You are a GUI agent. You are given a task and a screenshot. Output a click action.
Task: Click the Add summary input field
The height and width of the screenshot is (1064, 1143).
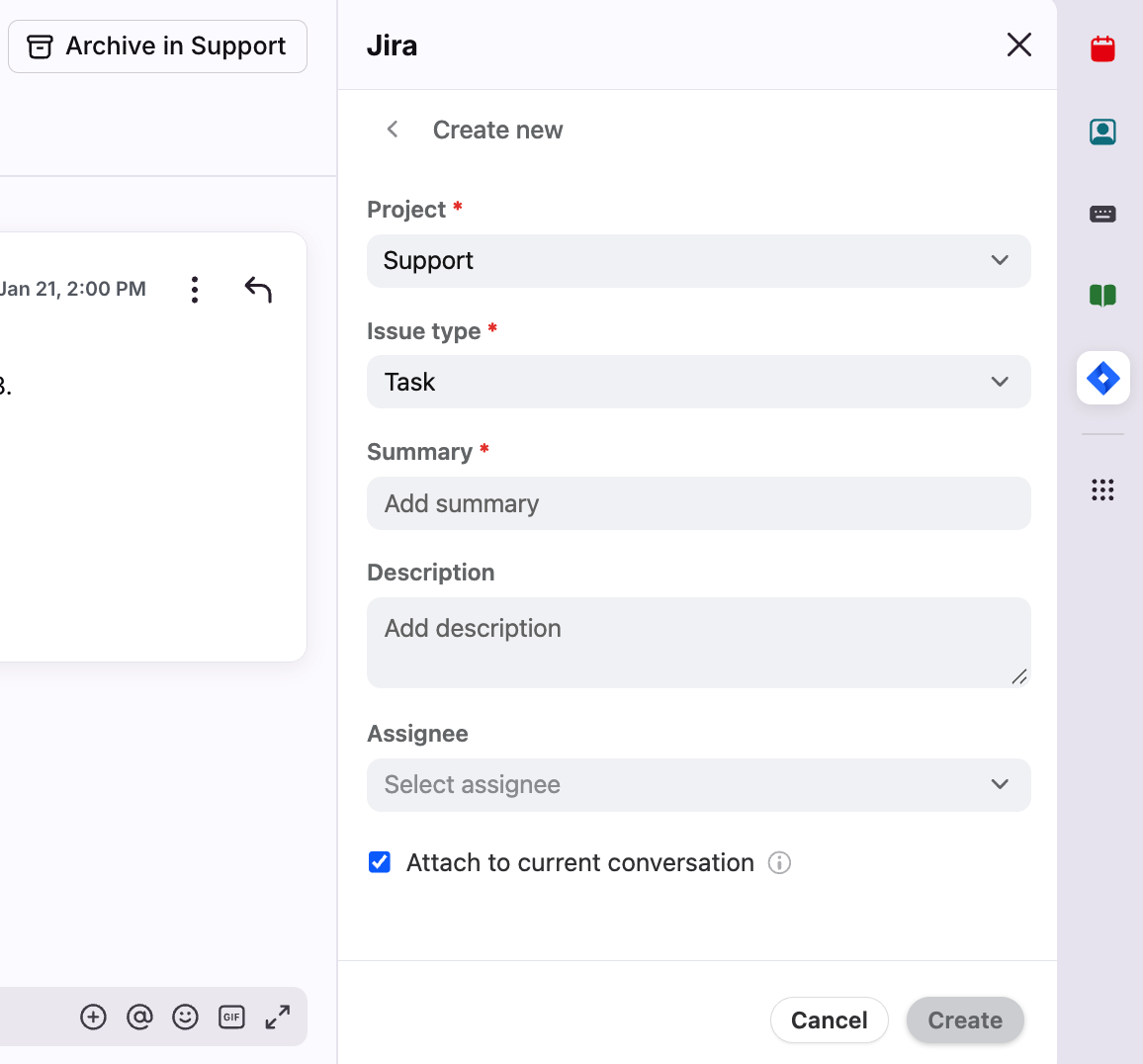point(698,503)
